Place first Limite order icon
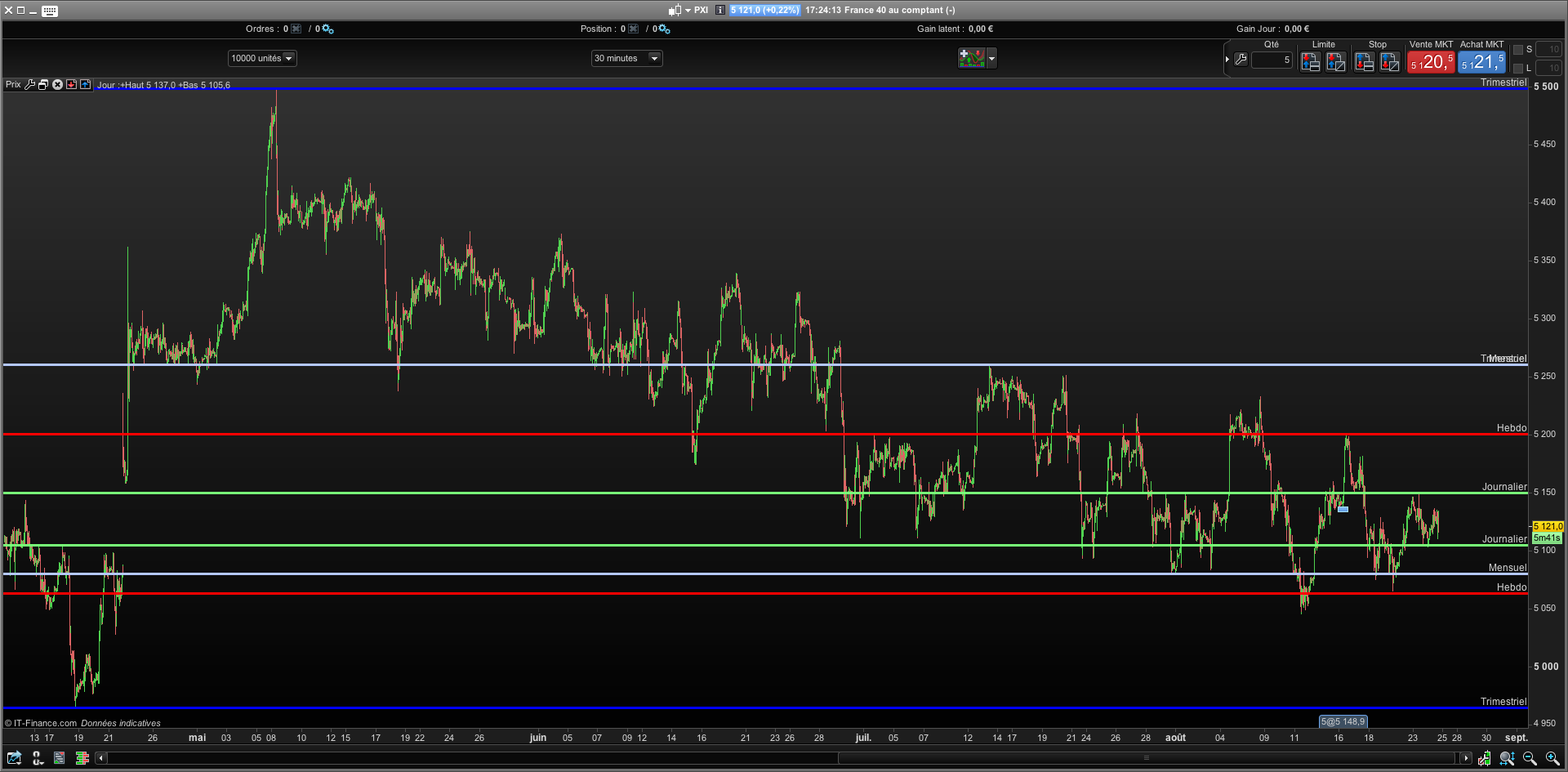 pyautogui.click(x=1311, y=61)
